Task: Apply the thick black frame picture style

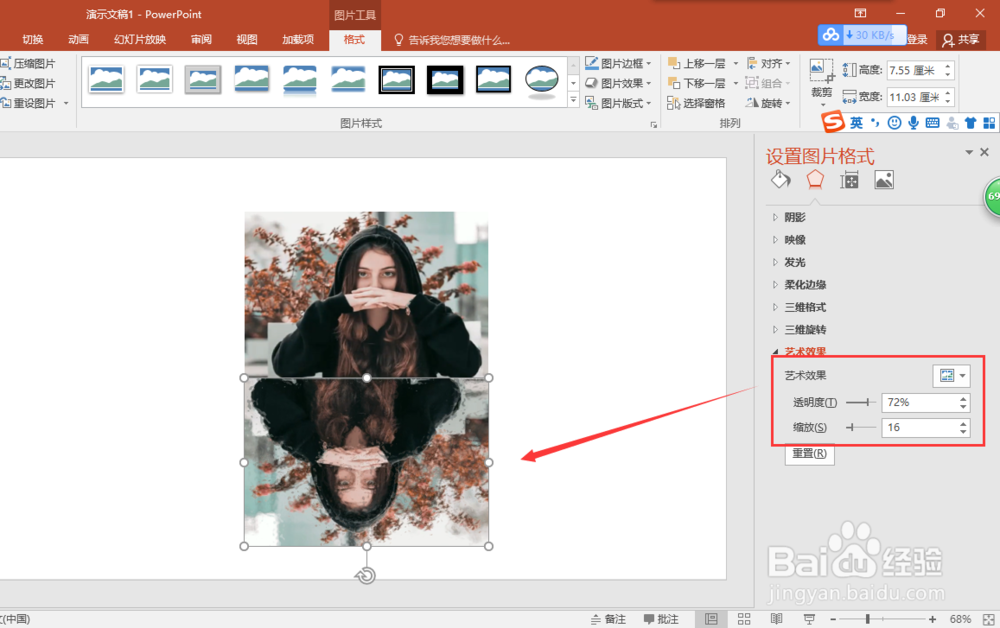Action: (x=445, y=80)
